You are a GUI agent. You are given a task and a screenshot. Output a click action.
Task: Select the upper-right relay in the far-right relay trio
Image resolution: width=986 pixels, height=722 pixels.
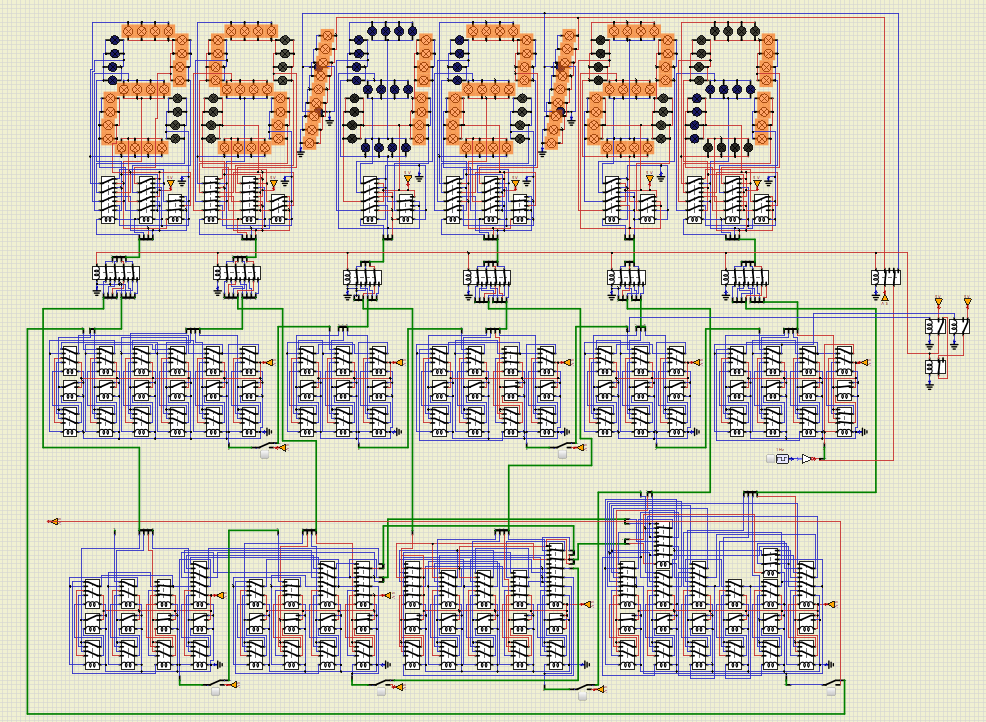pyautogui.click(x=960, y=327)
